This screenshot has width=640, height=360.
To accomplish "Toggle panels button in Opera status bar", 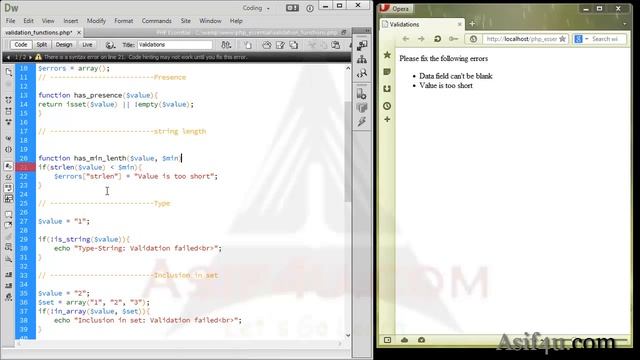I will coord(387,340).
